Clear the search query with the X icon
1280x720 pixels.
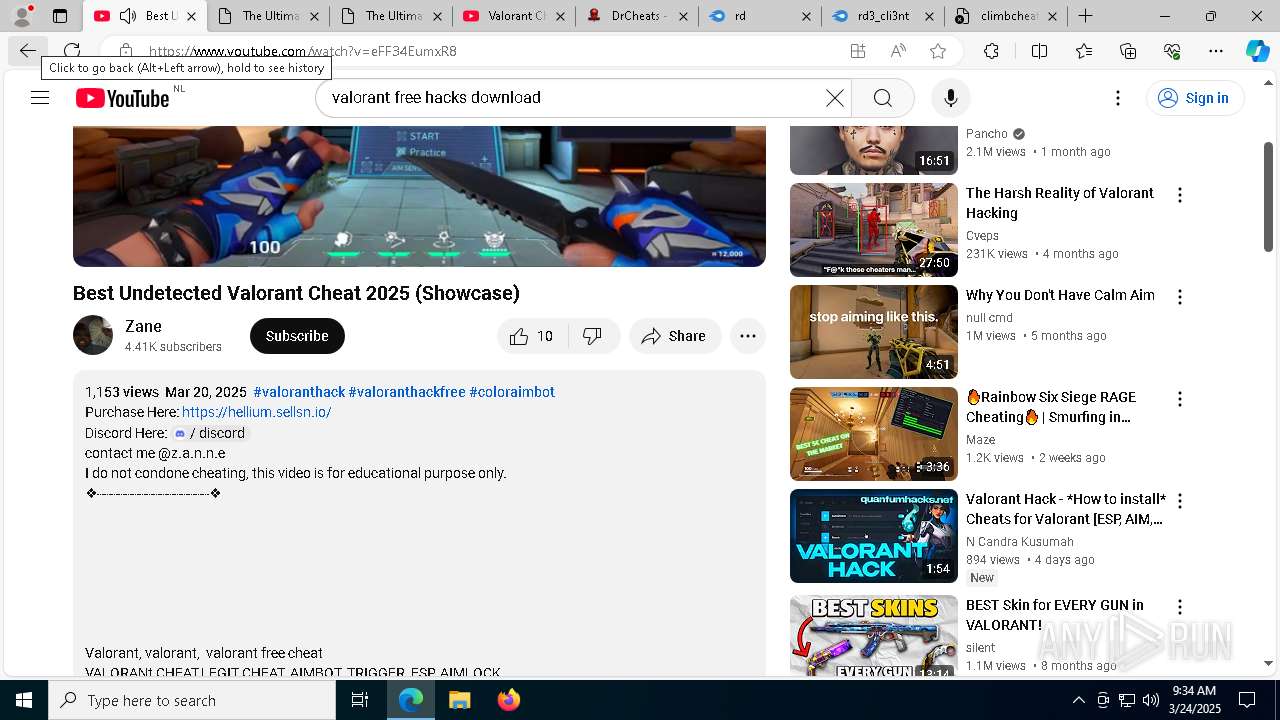tap(834, 98)
